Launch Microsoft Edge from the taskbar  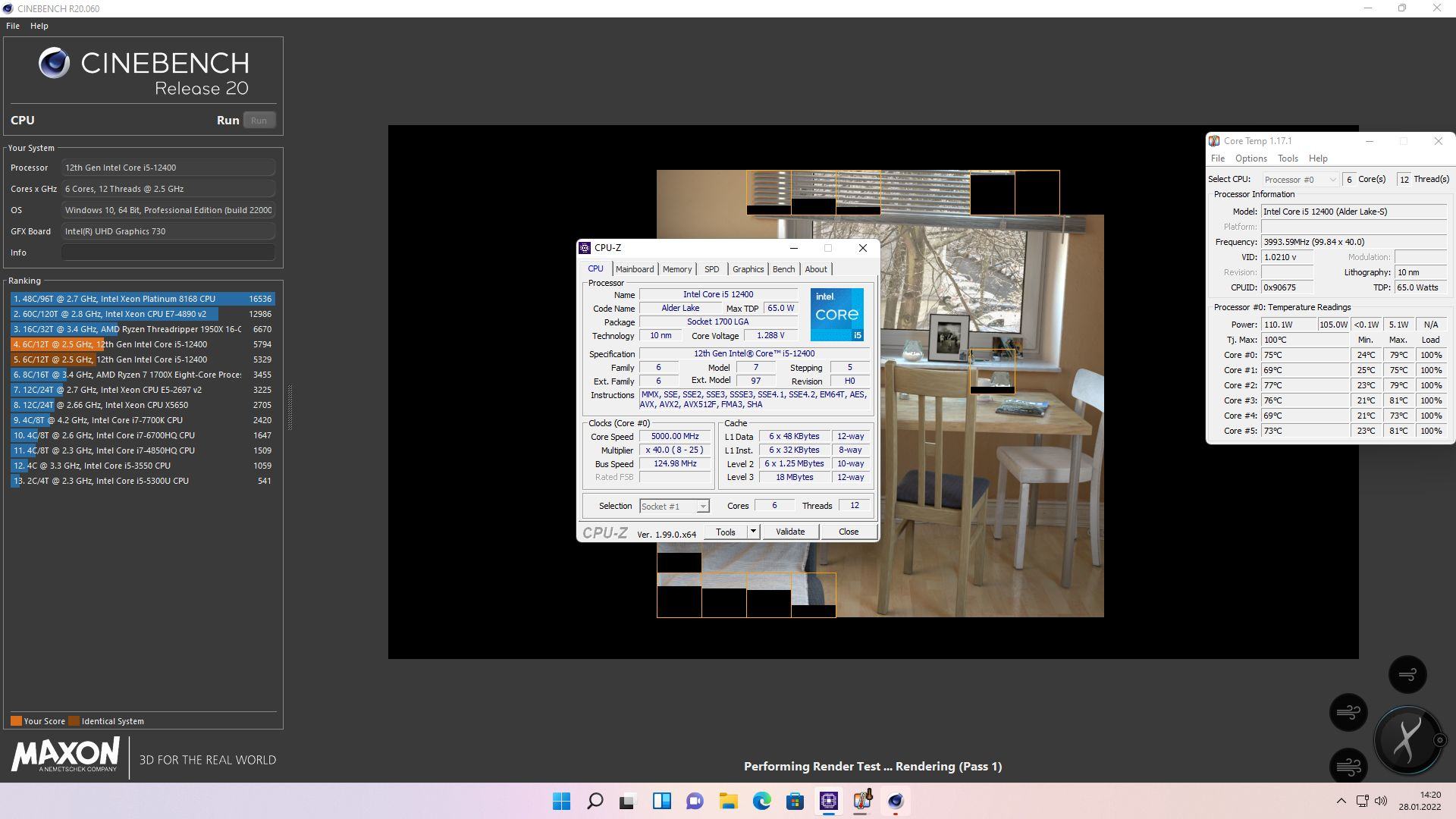761,801
